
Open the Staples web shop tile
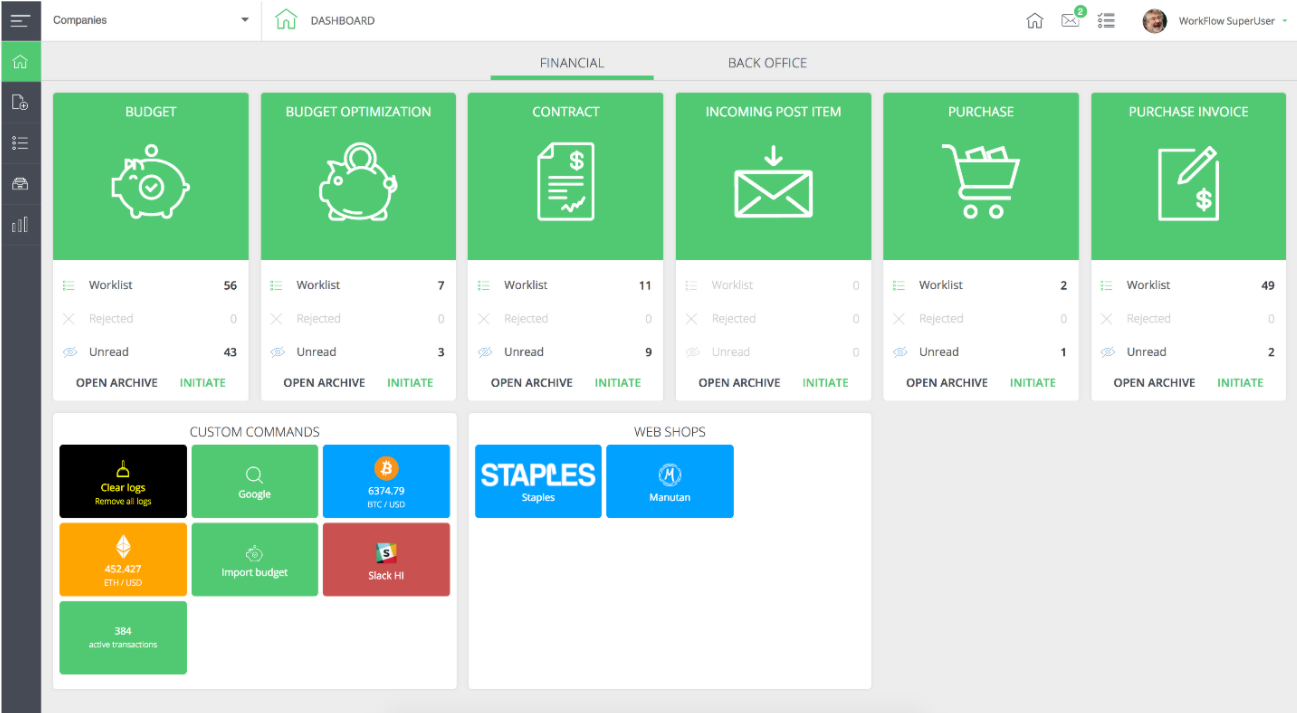coord(538,481)
